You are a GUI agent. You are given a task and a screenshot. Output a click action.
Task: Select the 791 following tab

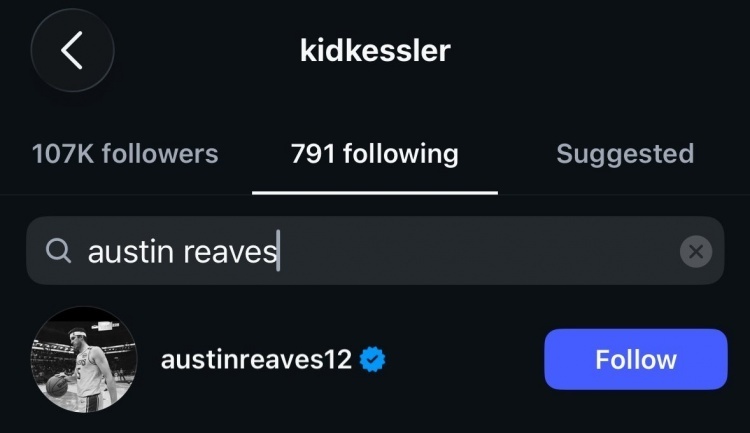tap(375, 154)
